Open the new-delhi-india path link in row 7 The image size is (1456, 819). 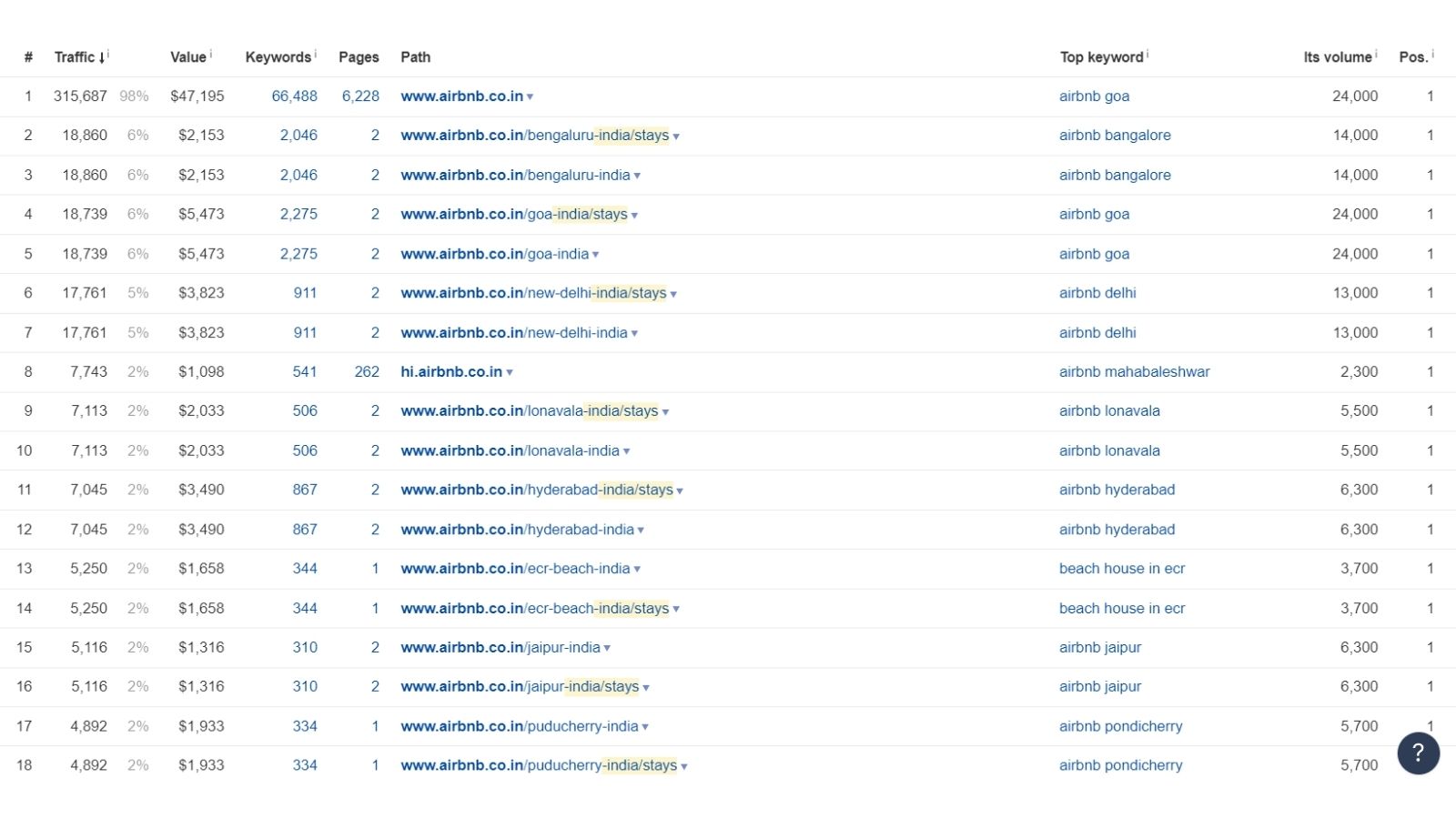tap(514, 332)
